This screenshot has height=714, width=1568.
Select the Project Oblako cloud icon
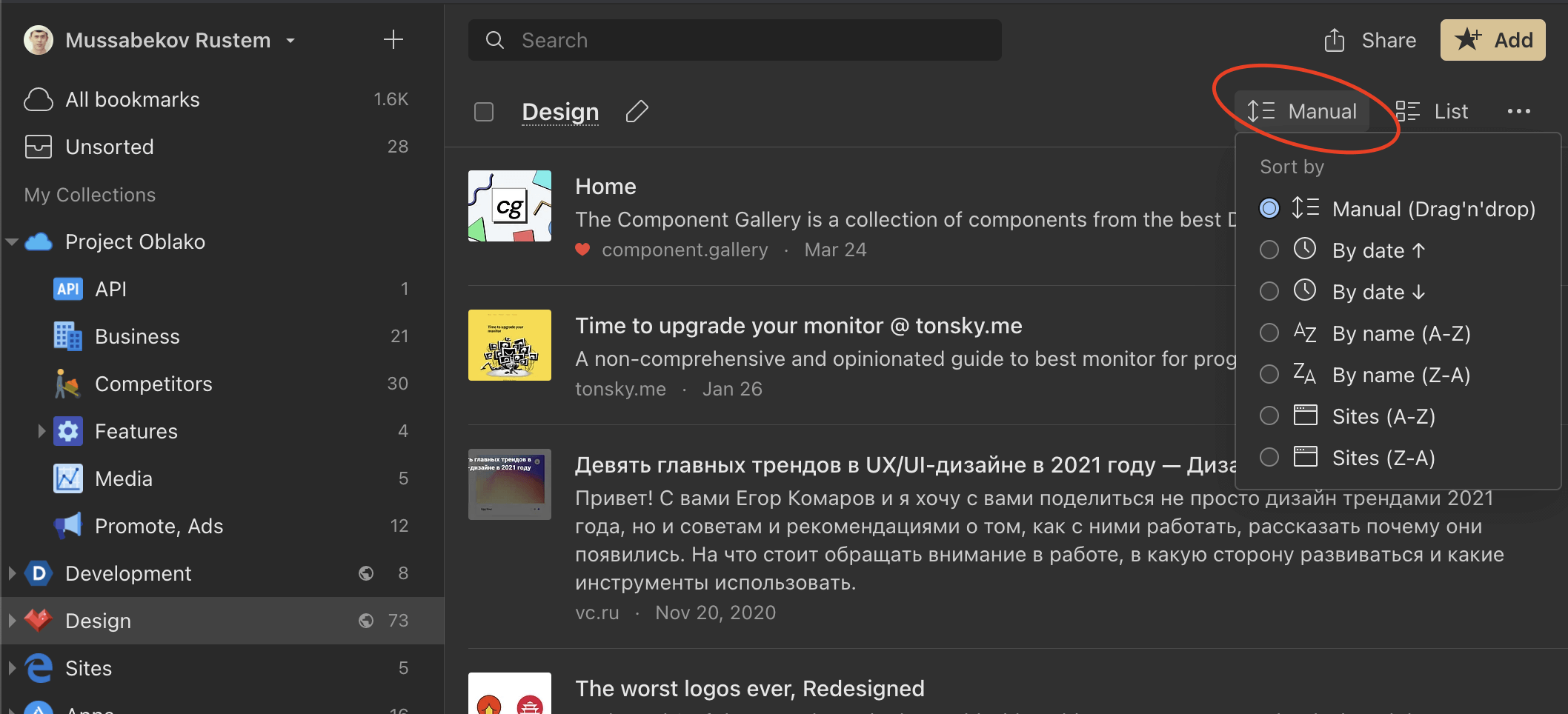tap(39, 241)
